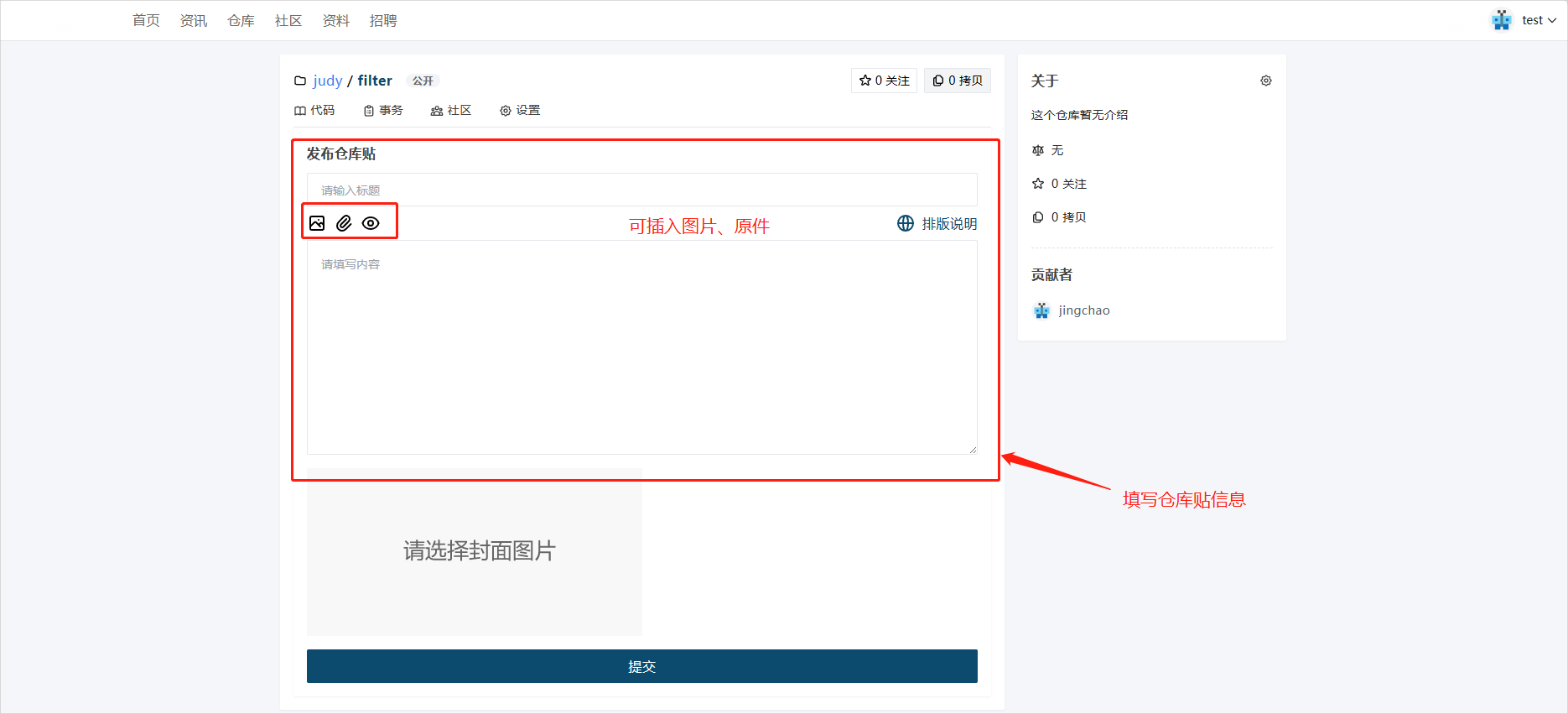Toggle the preview eye icon
The height and width of the screenshot is (714, 1568).
(x=371, y=223)
